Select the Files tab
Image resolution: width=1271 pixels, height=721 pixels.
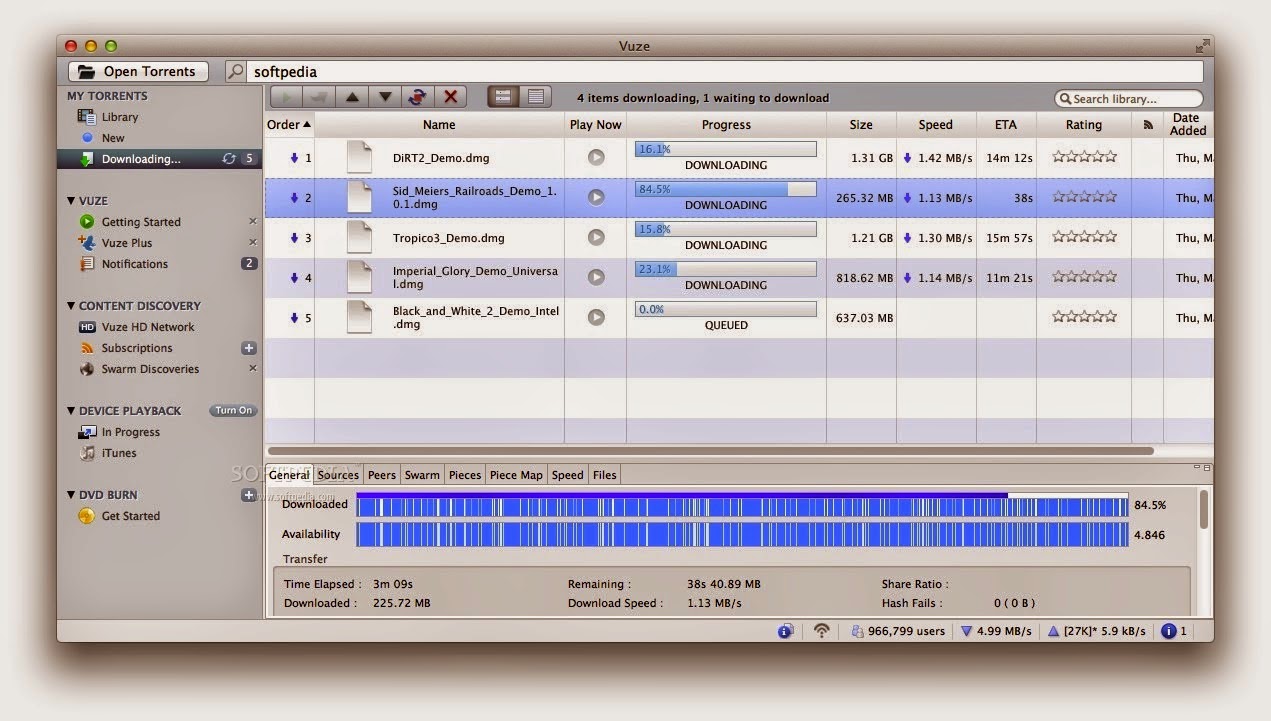pos(604,475)
